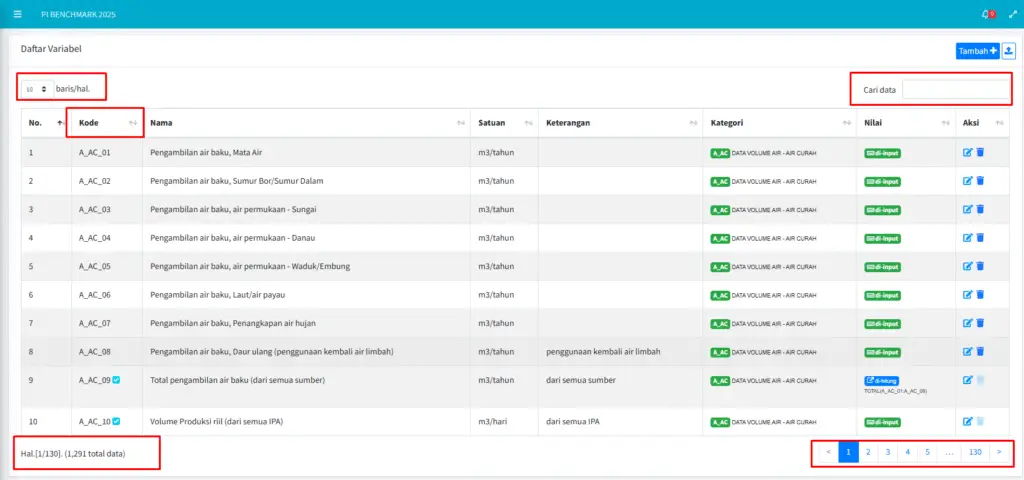1024x480 pixels.
Task: Toggle the checkmark next to A_AC_09
Action: tap(117, 380)
